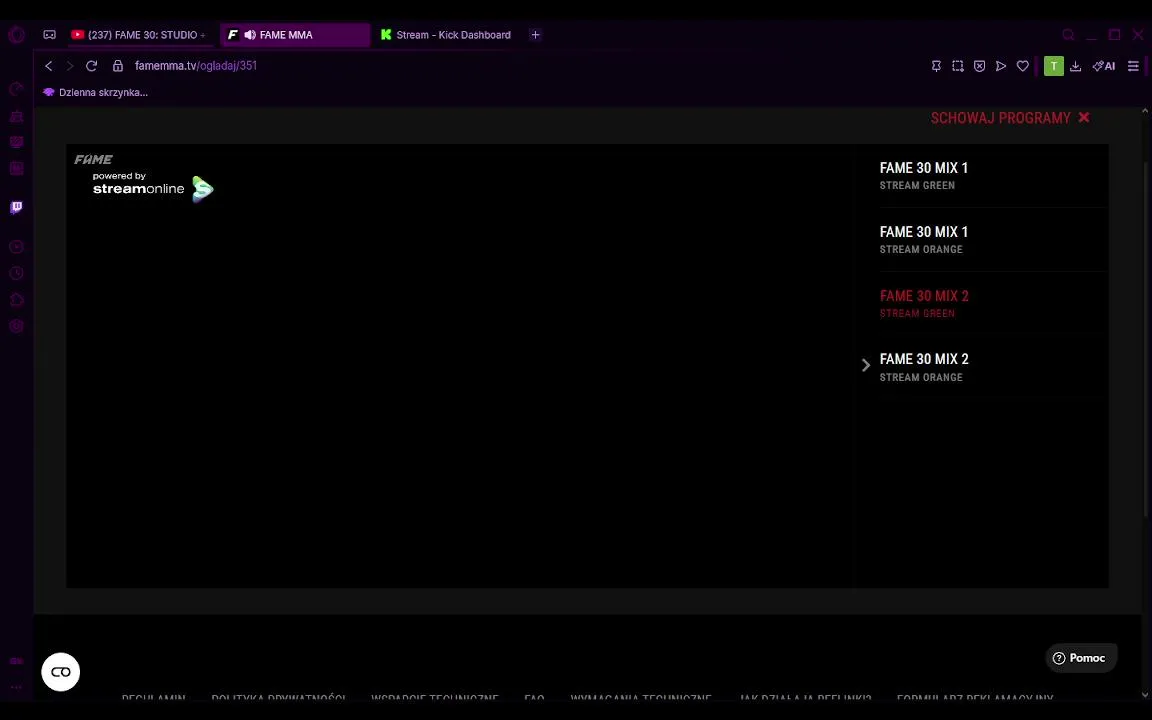Screen dimensions: 1152x720
Task: Click the round white CO chat button
Action: point(60,672)
